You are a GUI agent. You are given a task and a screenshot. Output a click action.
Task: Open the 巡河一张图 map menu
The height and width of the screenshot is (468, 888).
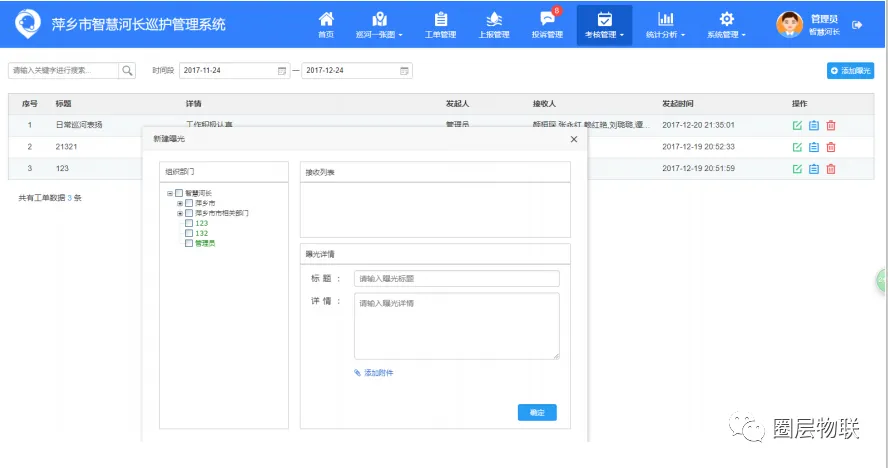[x=379, y=25]
